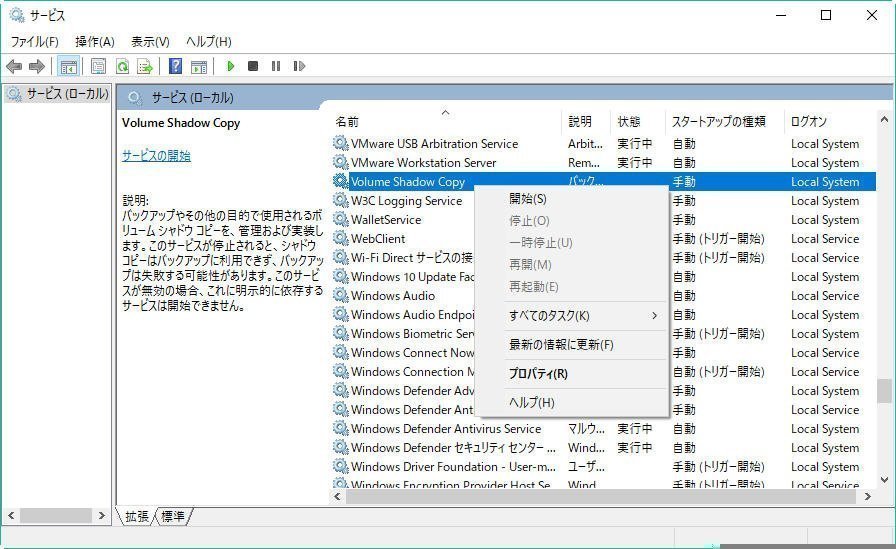
Task: Sort by スタートアップの種類 column header
Action: click(x=718, y=121)
